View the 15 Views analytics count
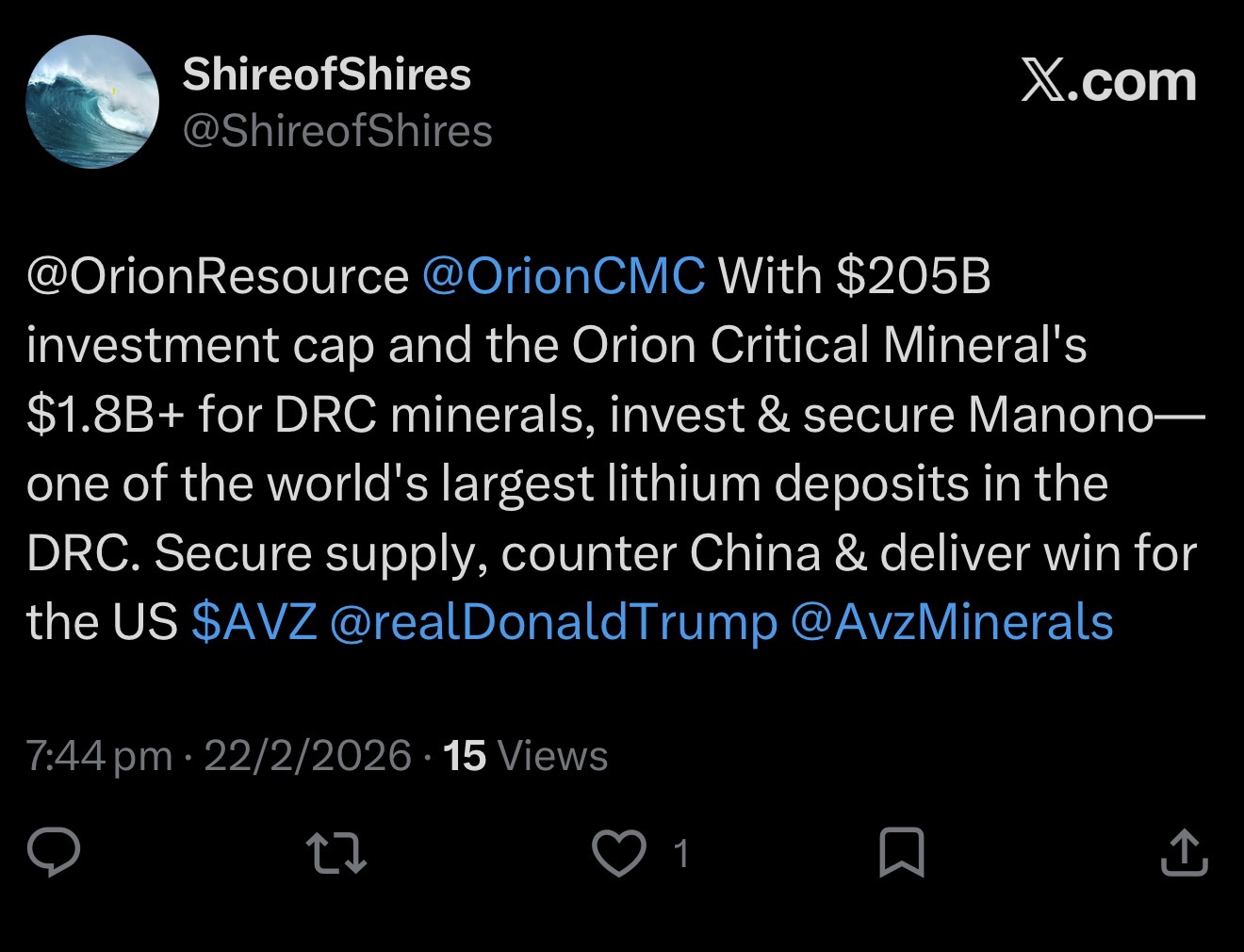Image resolution: width=1244 pixels, height=952 pixels. [x=525, y=756]
